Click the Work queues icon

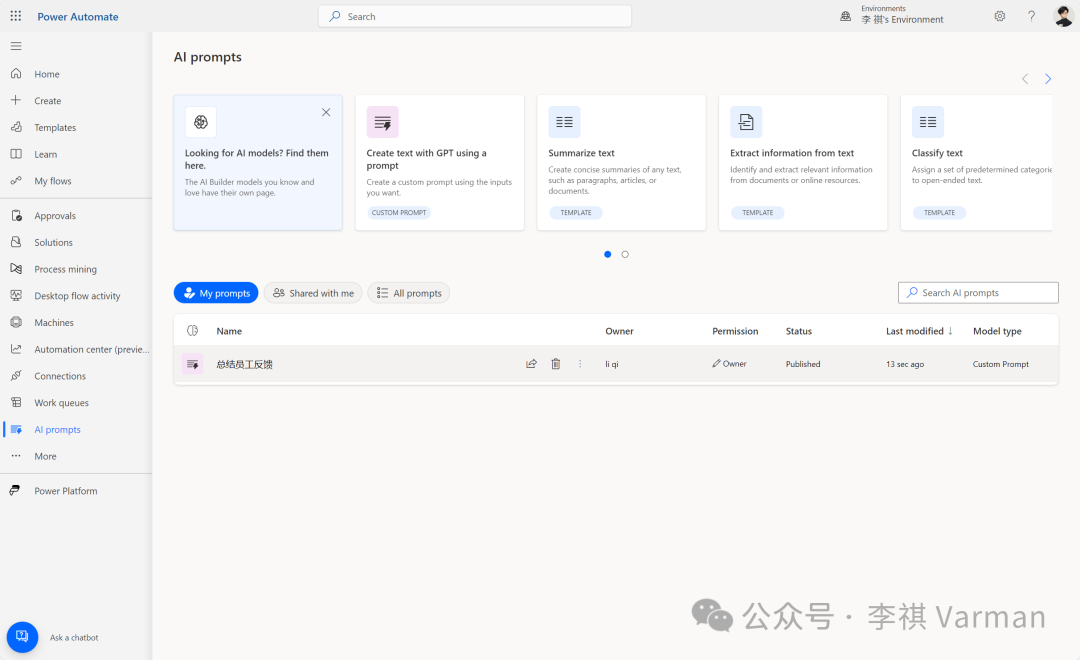(x=16, y=402)
